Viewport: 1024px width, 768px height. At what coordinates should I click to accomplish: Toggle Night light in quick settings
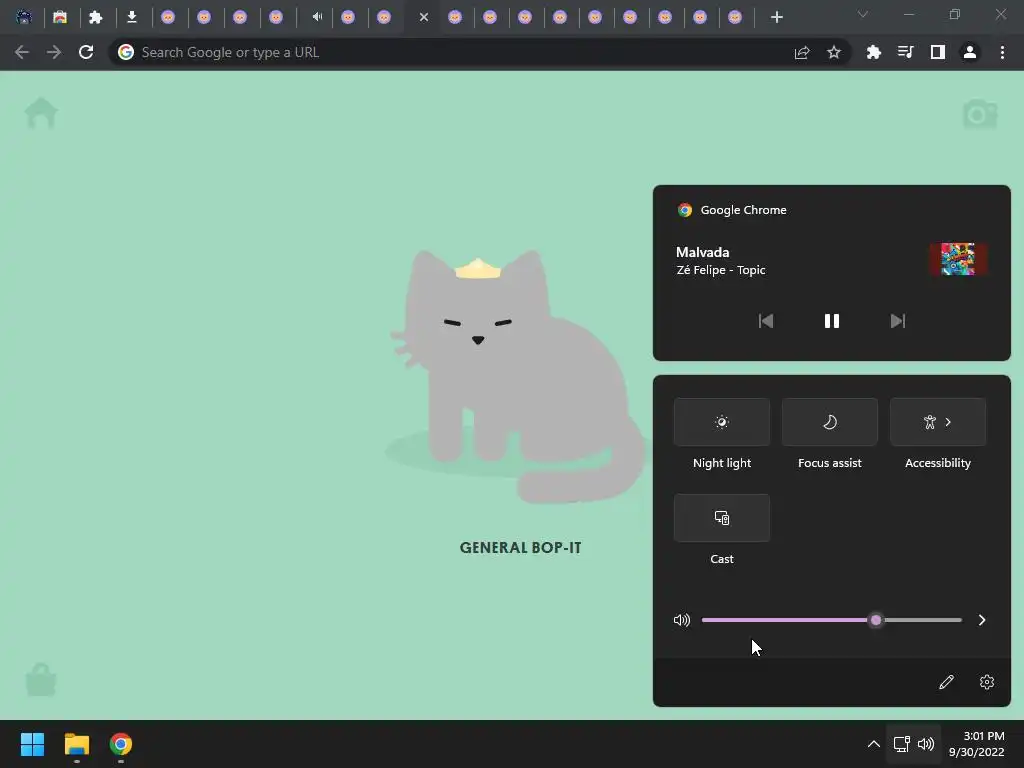pyautogui.click(x=722, y=422)
